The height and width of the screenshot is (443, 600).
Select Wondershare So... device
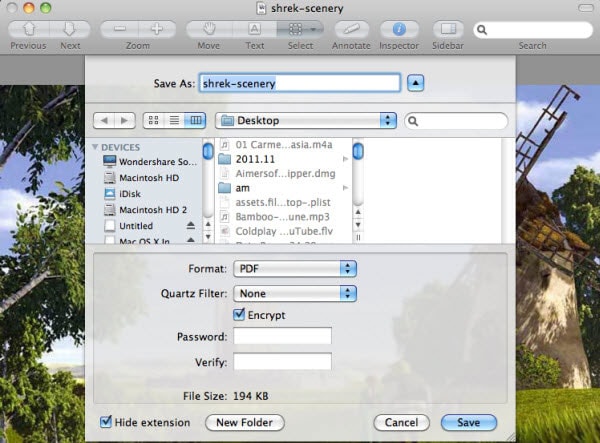tap(150, 162)
